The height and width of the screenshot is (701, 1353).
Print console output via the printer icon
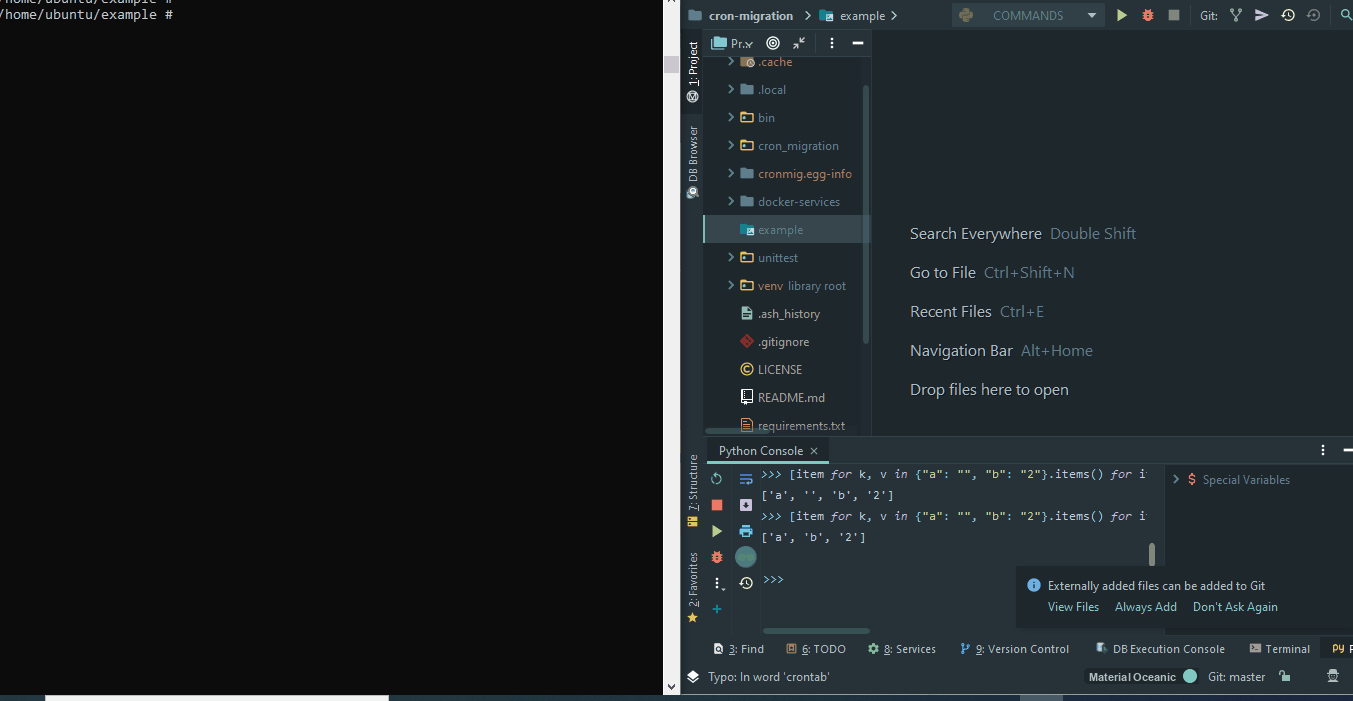pyautogui.click(x=746, y=530)
